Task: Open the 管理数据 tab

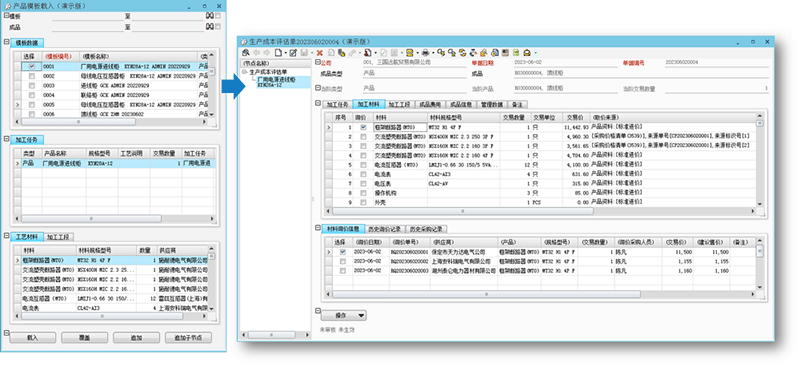Action: pos(492,105)
